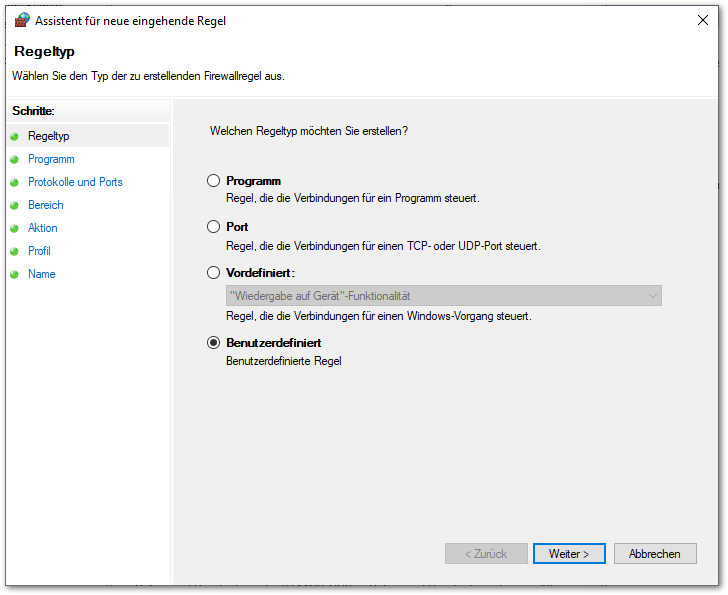Open the Aktion step in sidebar
Screen dimensions: 728x595
pos(43,228)
